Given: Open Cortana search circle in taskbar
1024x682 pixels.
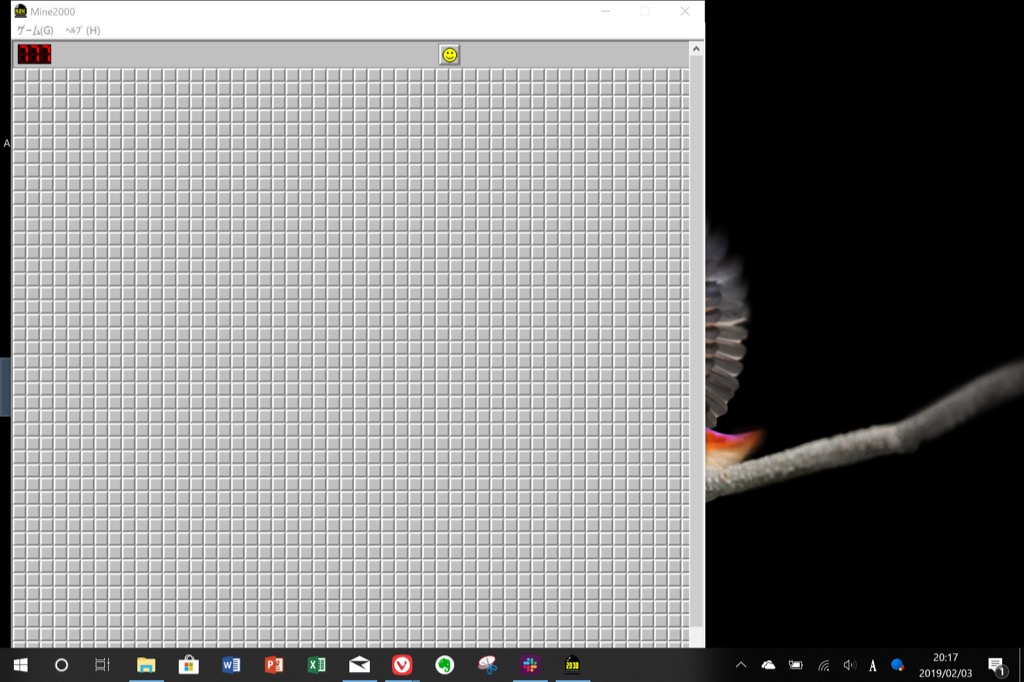Looking at the screenshot, I should pos(61,665).
